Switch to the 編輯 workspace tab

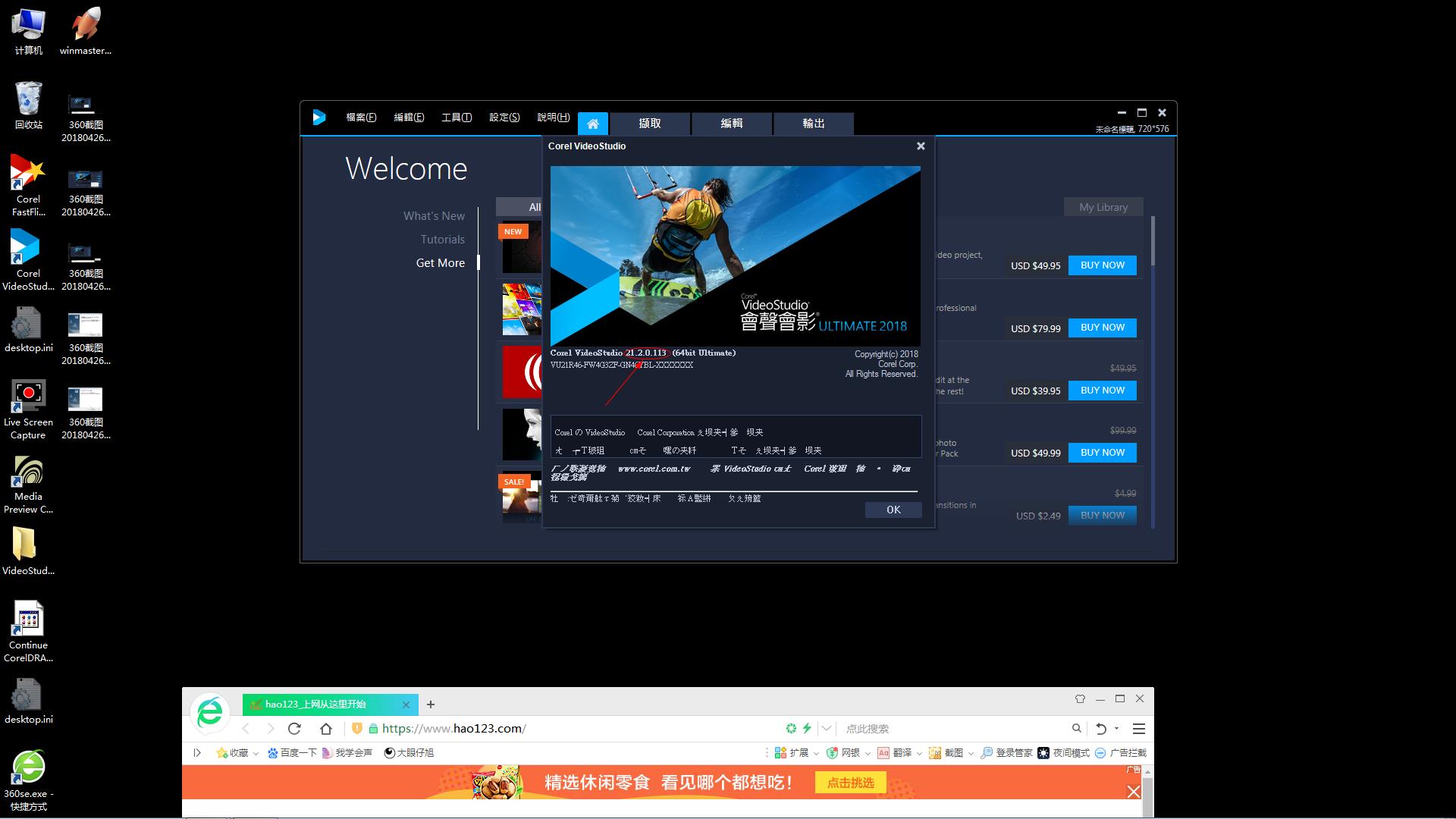point(732,124)
